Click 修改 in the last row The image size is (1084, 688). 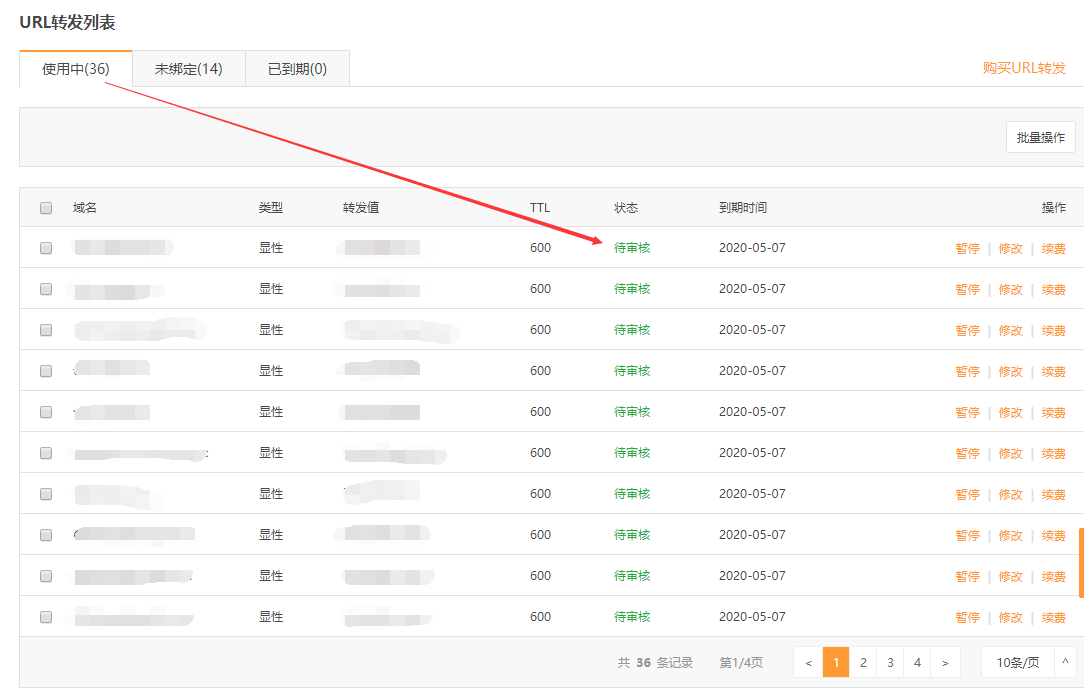(1010, 618)
